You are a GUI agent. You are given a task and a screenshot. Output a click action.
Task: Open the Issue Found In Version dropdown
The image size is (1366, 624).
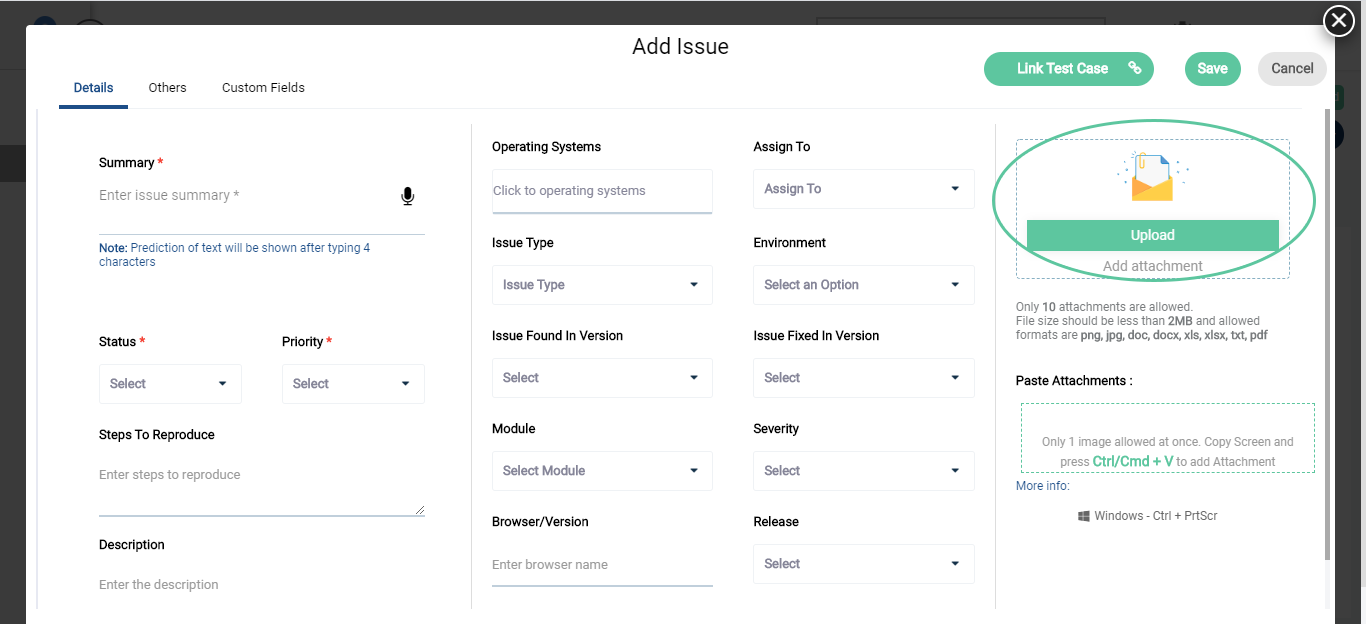coord(602,378)
